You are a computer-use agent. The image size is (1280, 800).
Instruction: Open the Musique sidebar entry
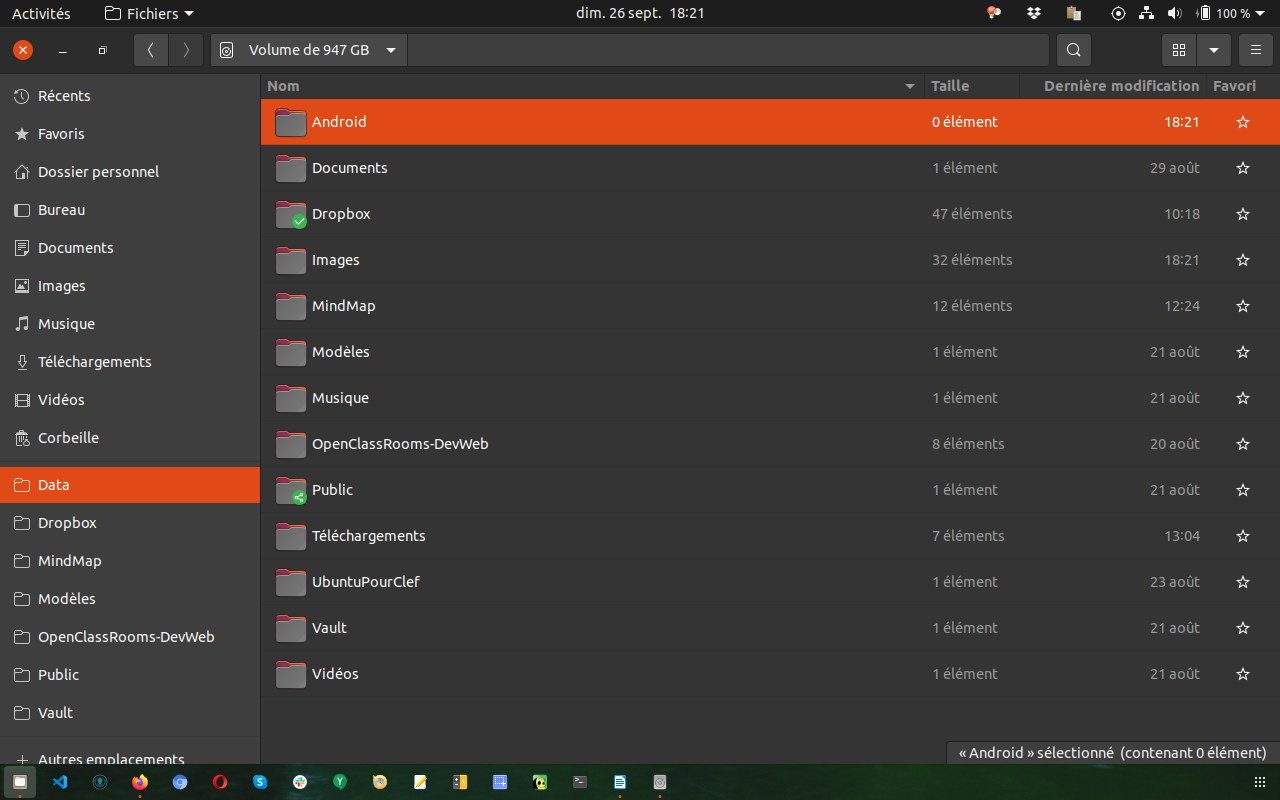(x=130, y=324)
